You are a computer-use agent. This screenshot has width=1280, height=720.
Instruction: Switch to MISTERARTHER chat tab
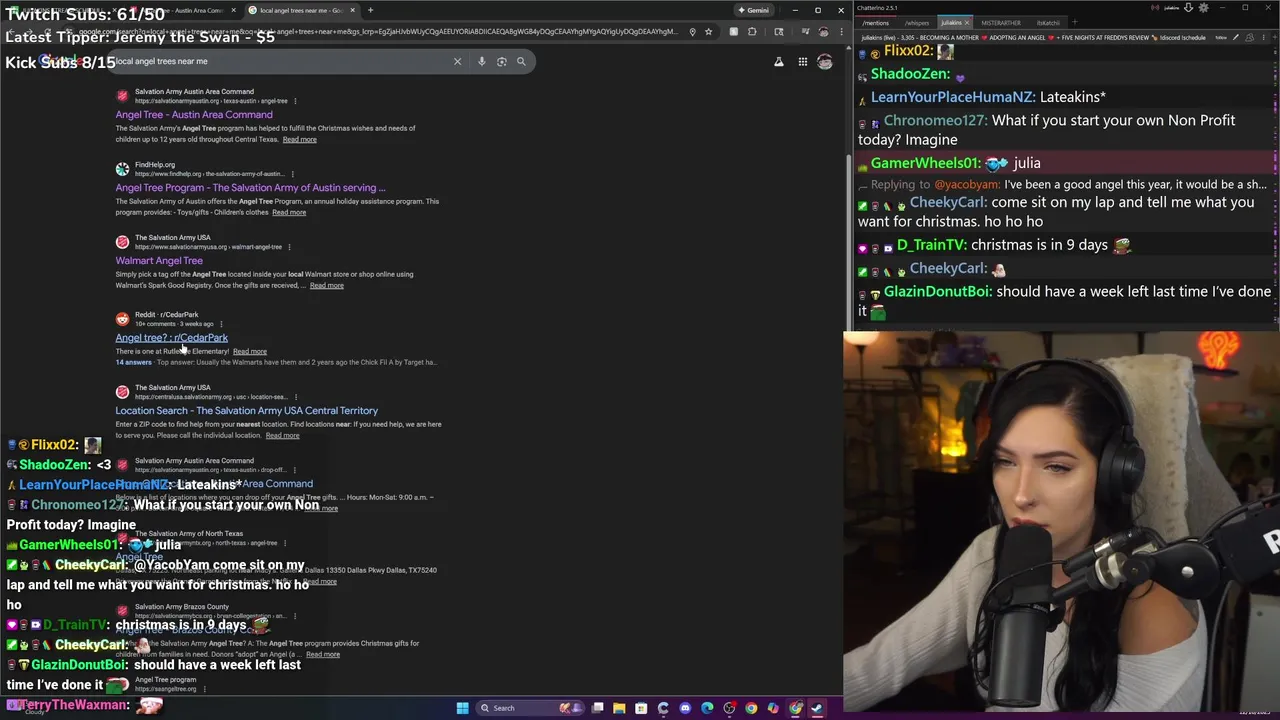(1001, 23)
